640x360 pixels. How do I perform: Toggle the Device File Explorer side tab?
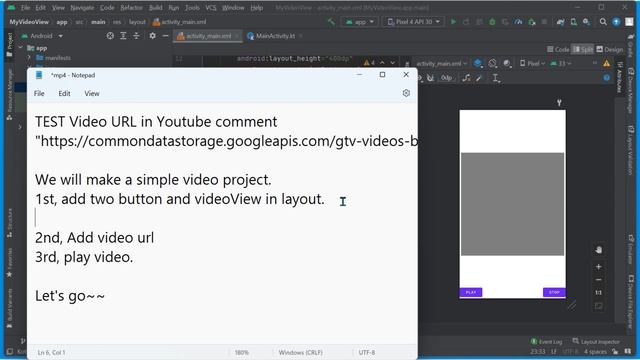pos(631,301)
